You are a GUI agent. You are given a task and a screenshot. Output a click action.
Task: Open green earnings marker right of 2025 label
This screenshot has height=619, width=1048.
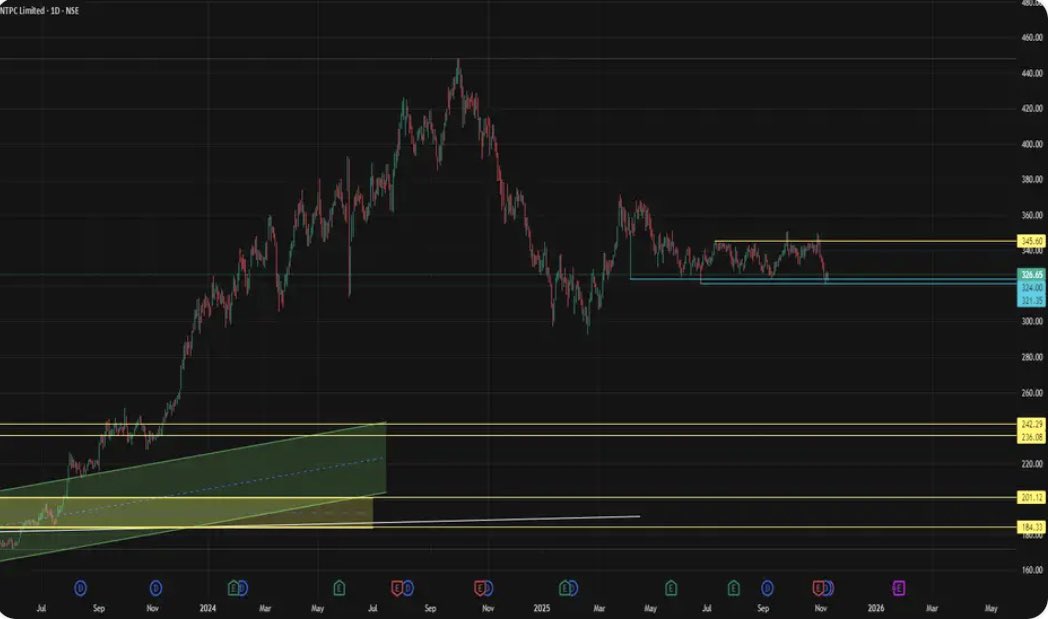click(565, 588)
